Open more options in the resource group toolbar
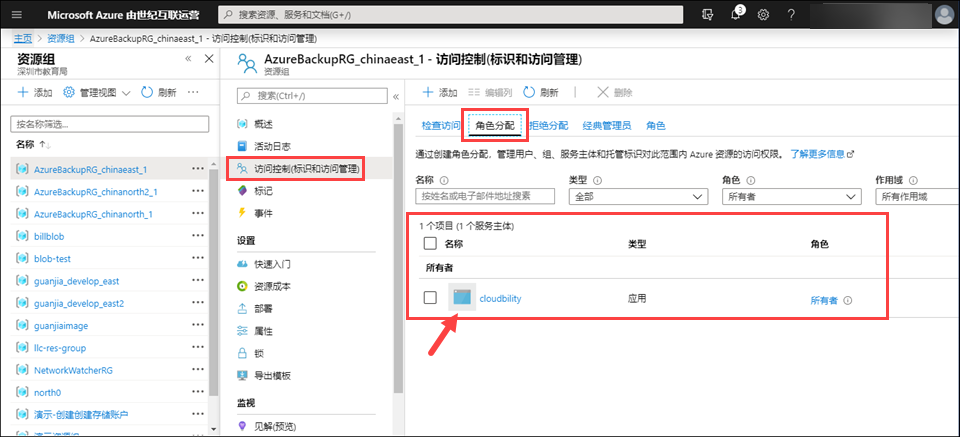 [x=193, y=92]
